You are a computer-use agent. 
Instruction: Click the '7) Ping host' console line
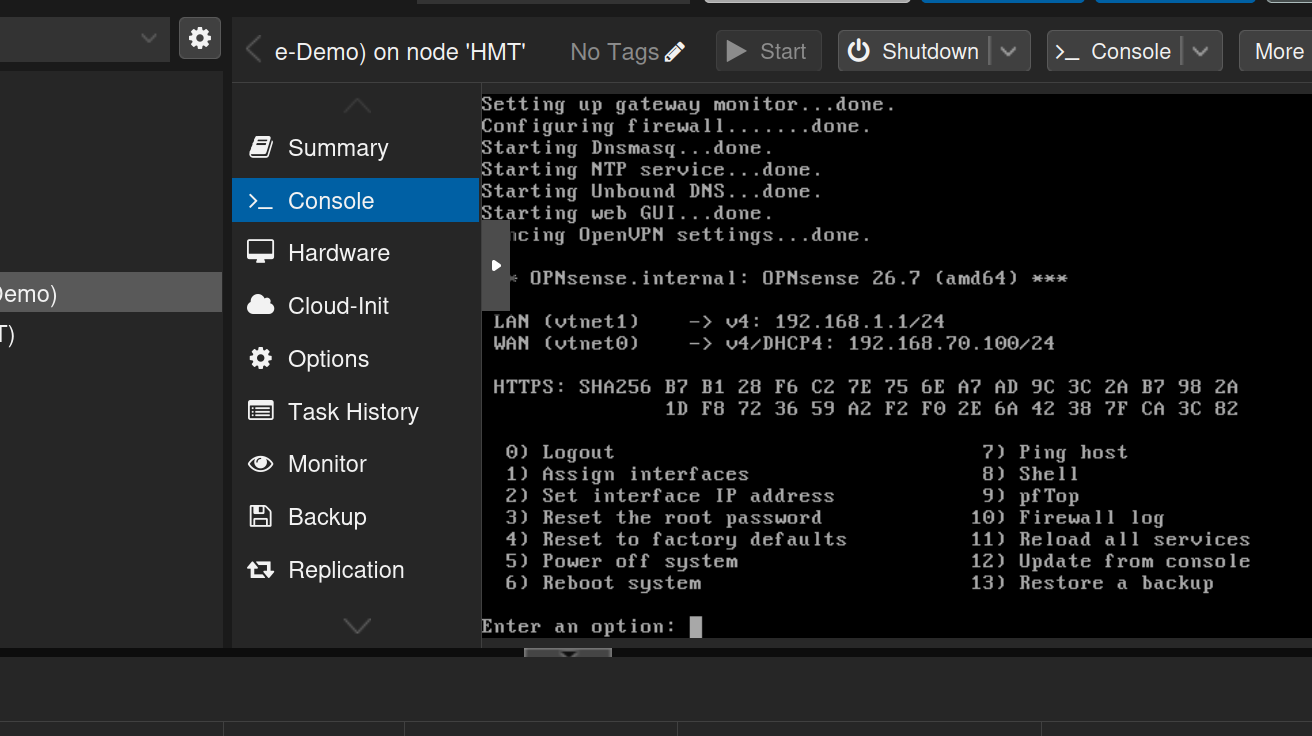1055,452
